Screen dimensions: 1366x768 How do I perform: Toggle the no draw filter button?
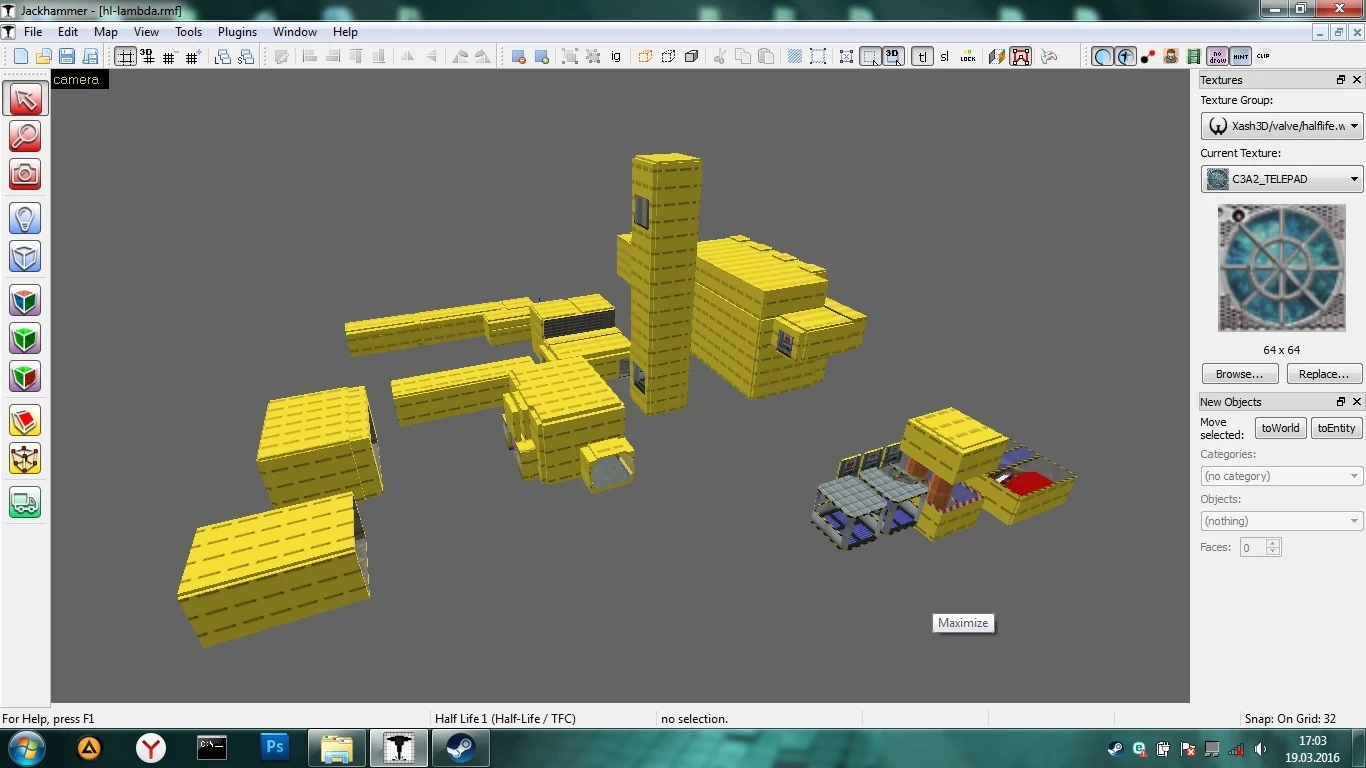(x=1217, y=57)
